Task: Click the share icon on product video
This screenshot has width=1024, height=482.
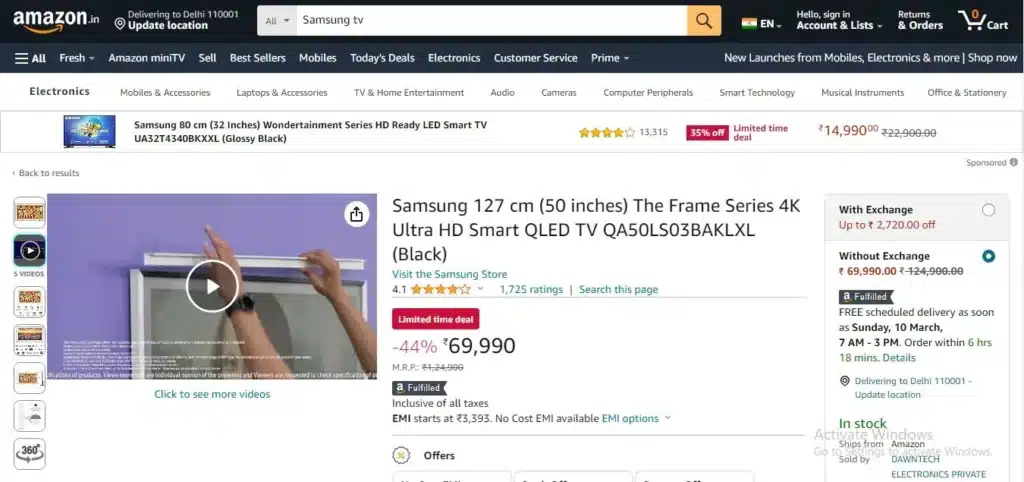Action: [356, 214]
